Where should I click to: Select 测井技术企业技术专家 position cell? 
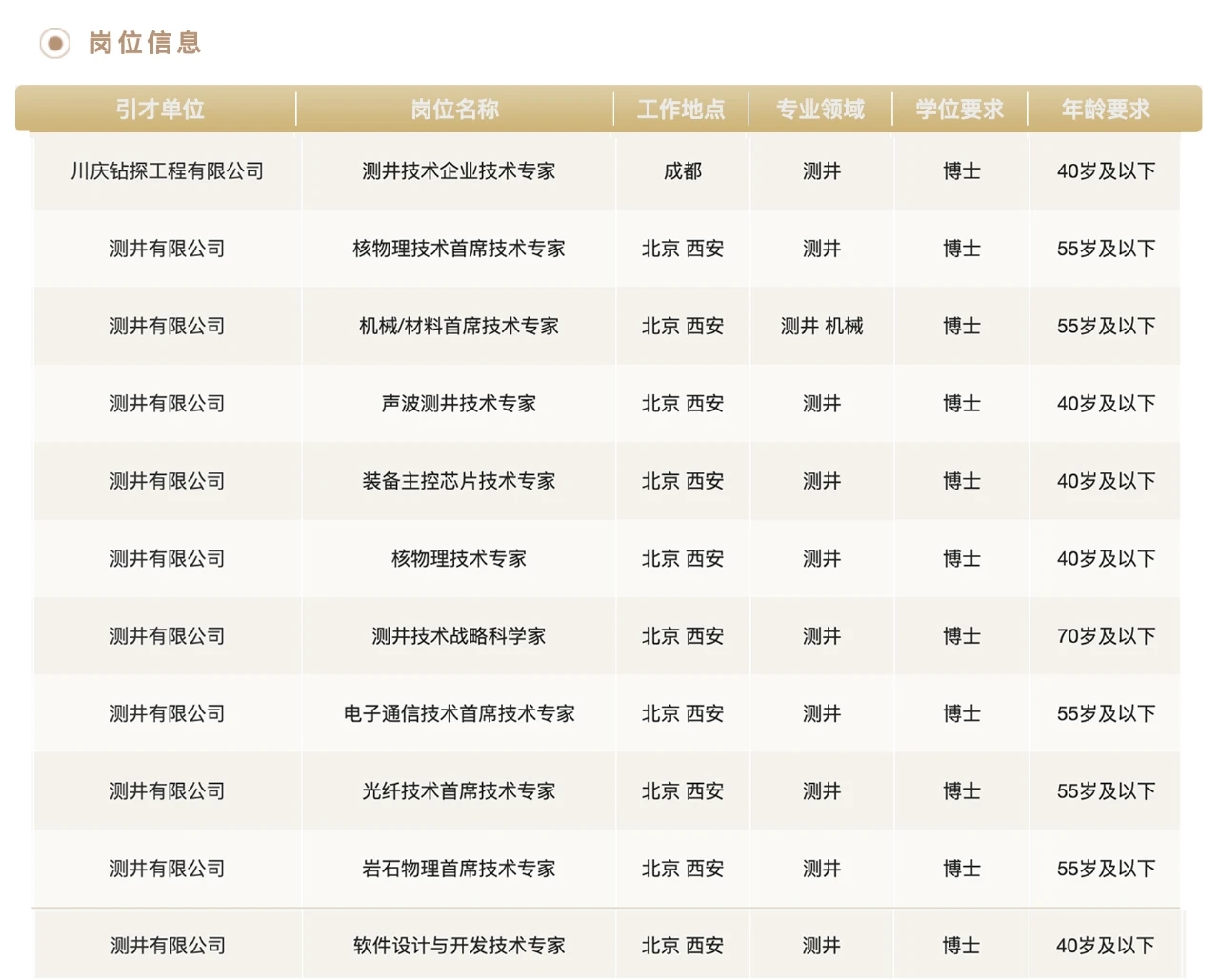click(459, 171)
